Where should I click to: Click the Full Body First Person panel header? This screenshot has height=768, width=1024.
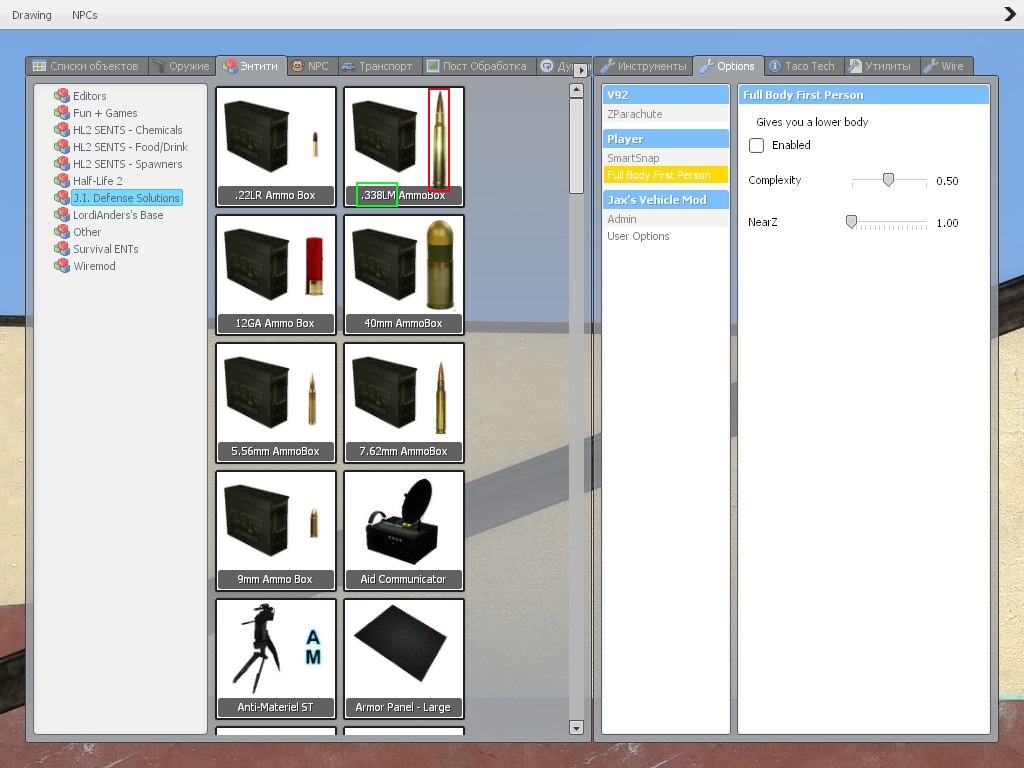coord(864,95)
